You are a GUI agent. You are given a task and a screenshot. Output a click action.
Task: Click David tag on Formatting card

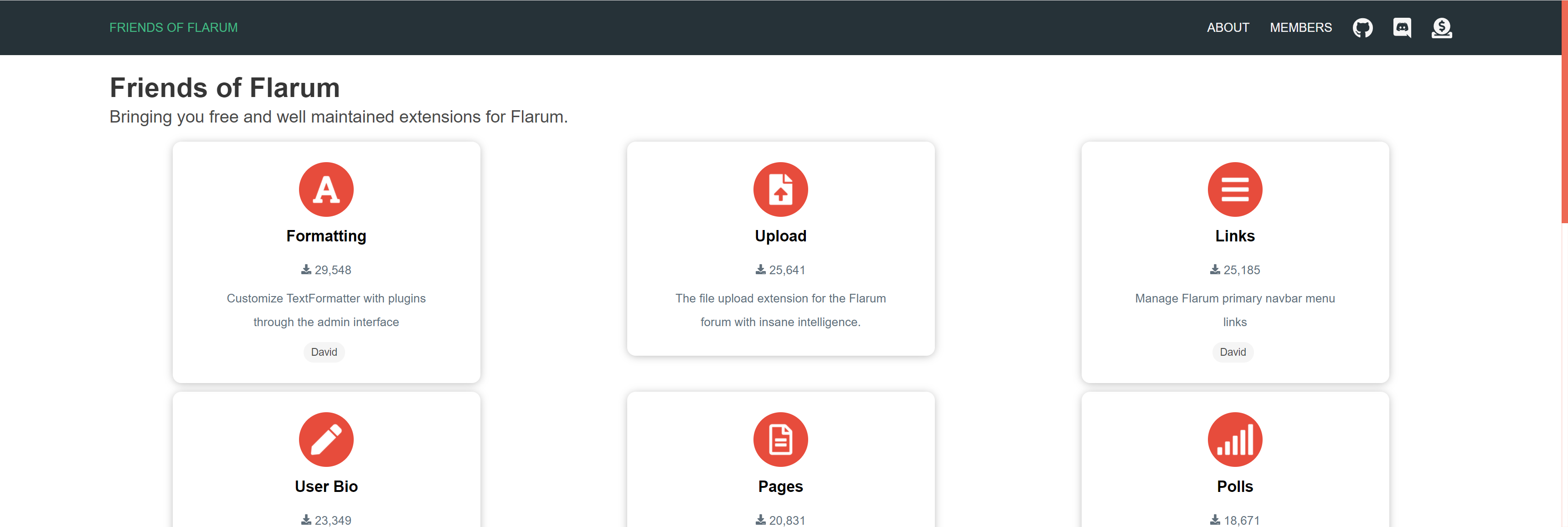324,352
